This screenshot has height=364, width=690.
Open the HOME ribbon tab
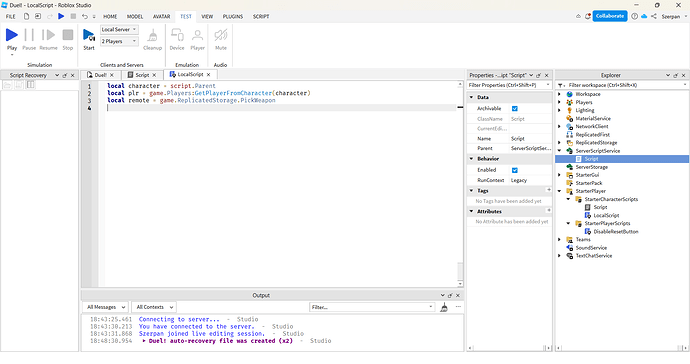tap(110, 16)
